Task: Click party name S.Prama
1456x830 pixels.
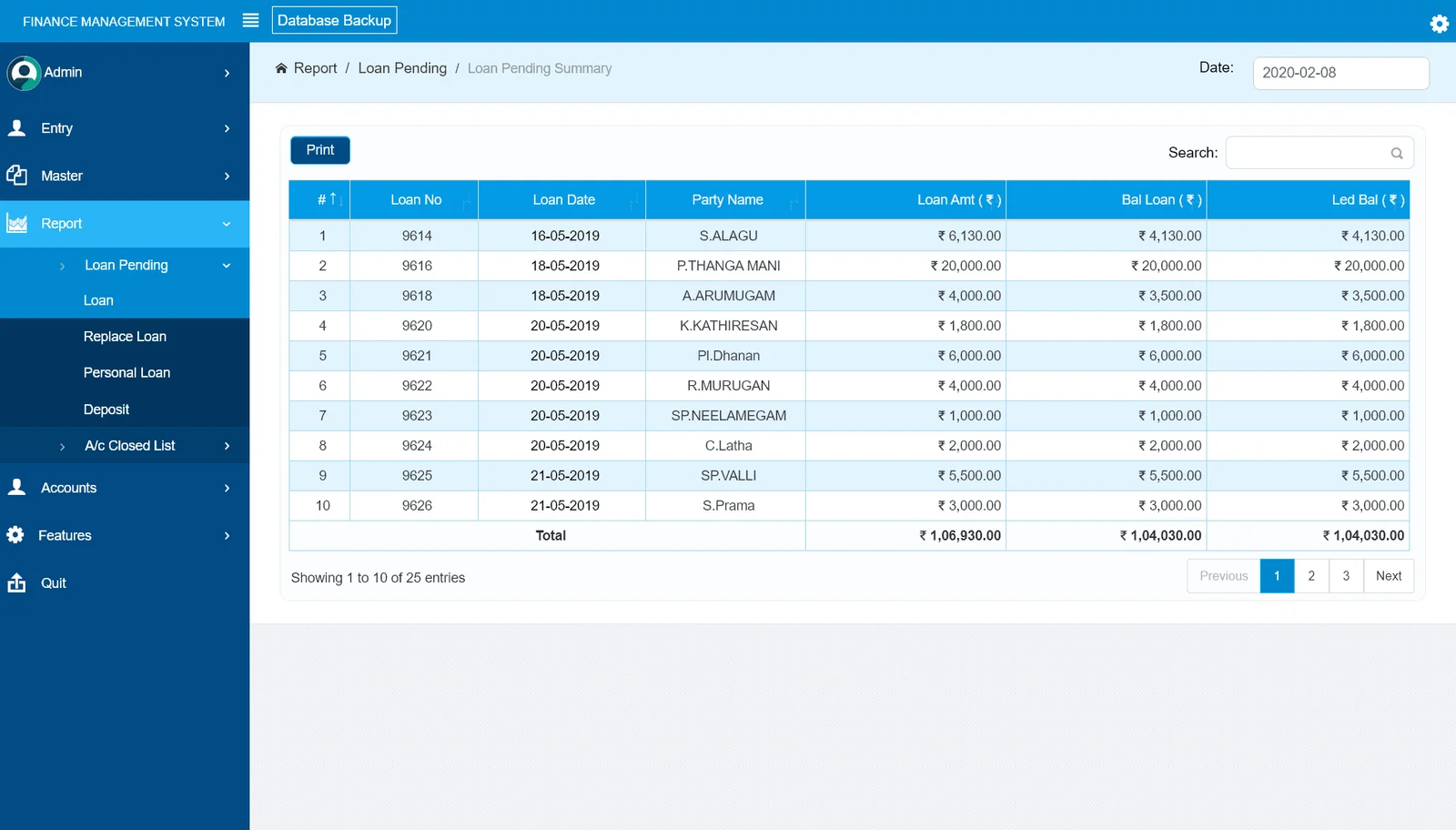Action: [x=728, y=506]
